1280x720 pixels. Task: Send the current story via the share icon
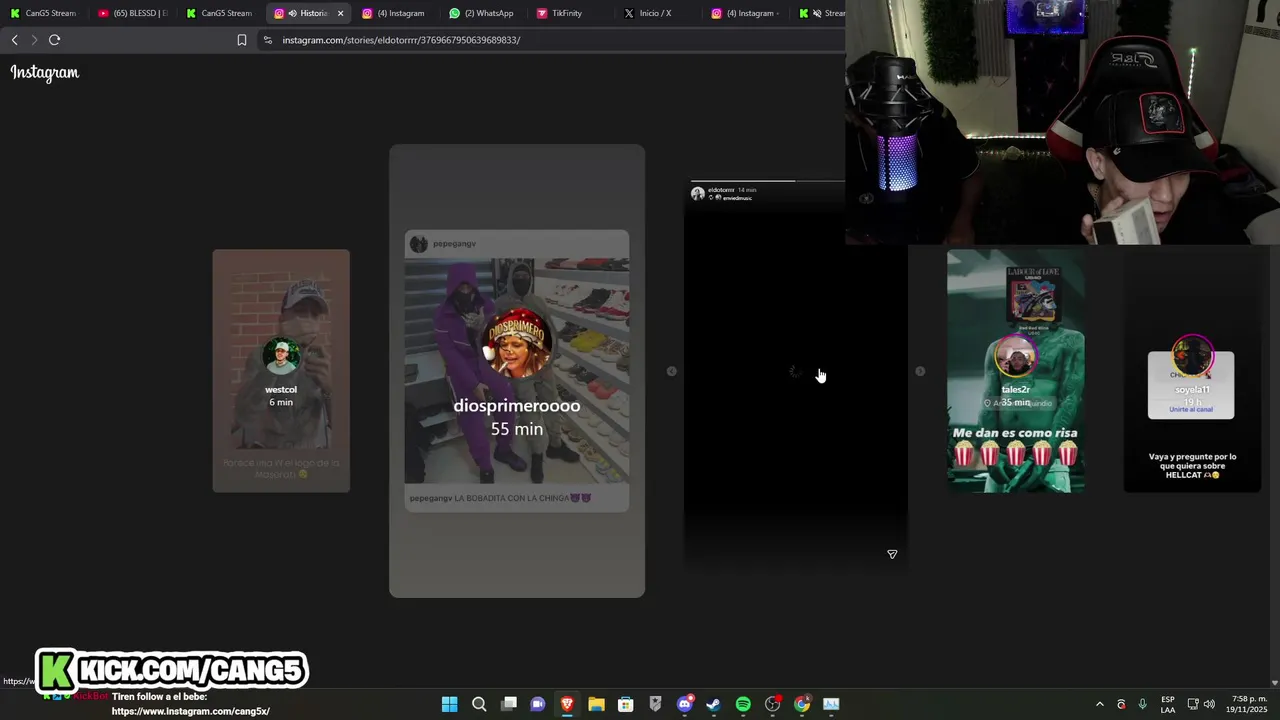[892, 554]
